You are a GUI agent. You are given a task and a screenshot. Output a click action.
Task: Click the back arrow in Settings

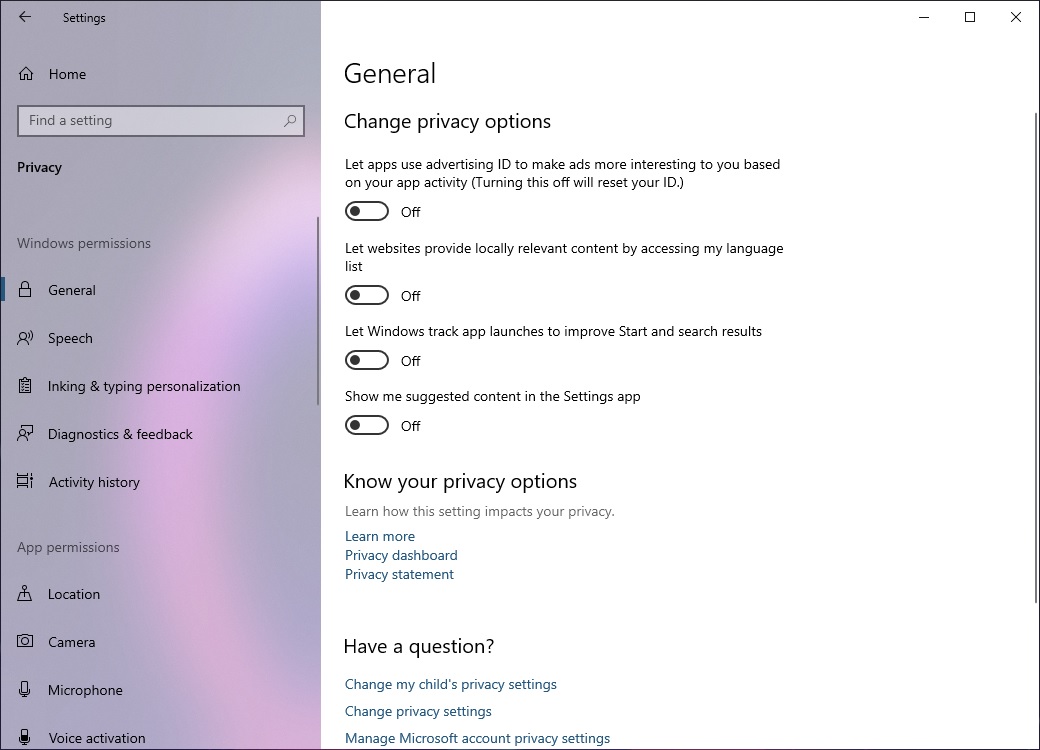pos(25,17)
